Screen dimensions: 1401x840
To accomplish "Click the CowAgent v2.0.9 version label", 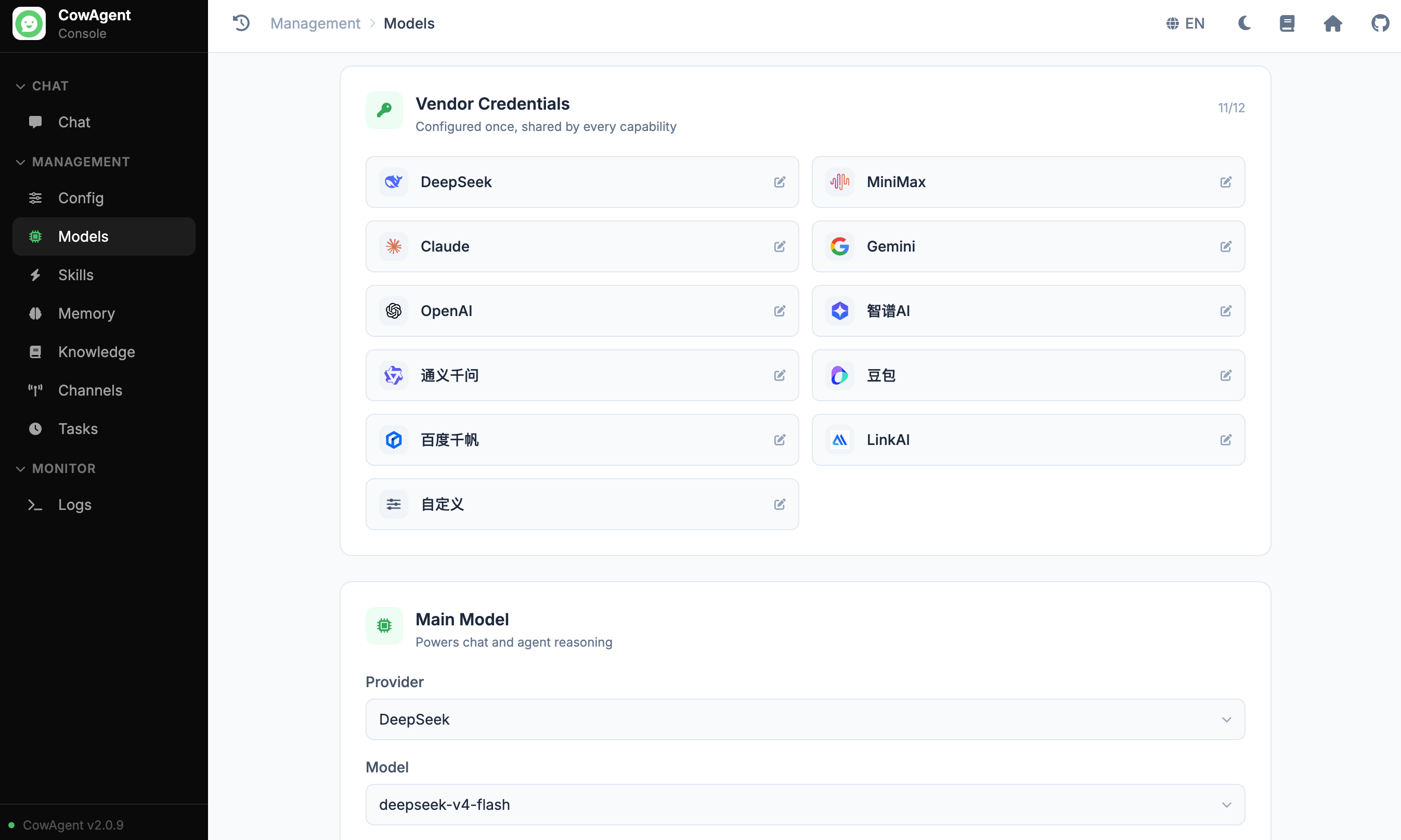I will pyautogui.click(x=73, y=825).
